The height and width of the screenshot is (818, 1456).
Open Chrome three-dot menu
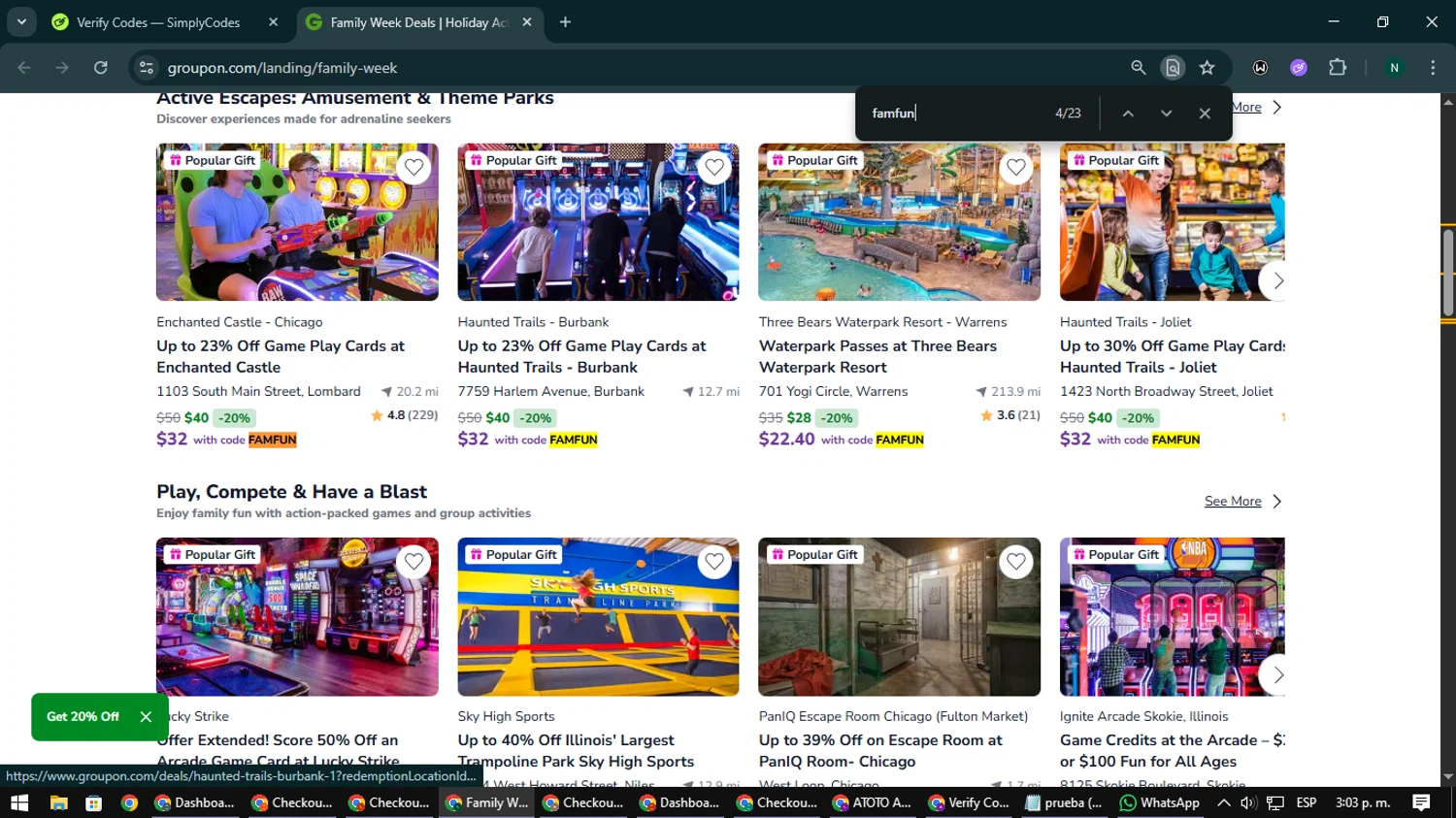[x=1433, y=68]
